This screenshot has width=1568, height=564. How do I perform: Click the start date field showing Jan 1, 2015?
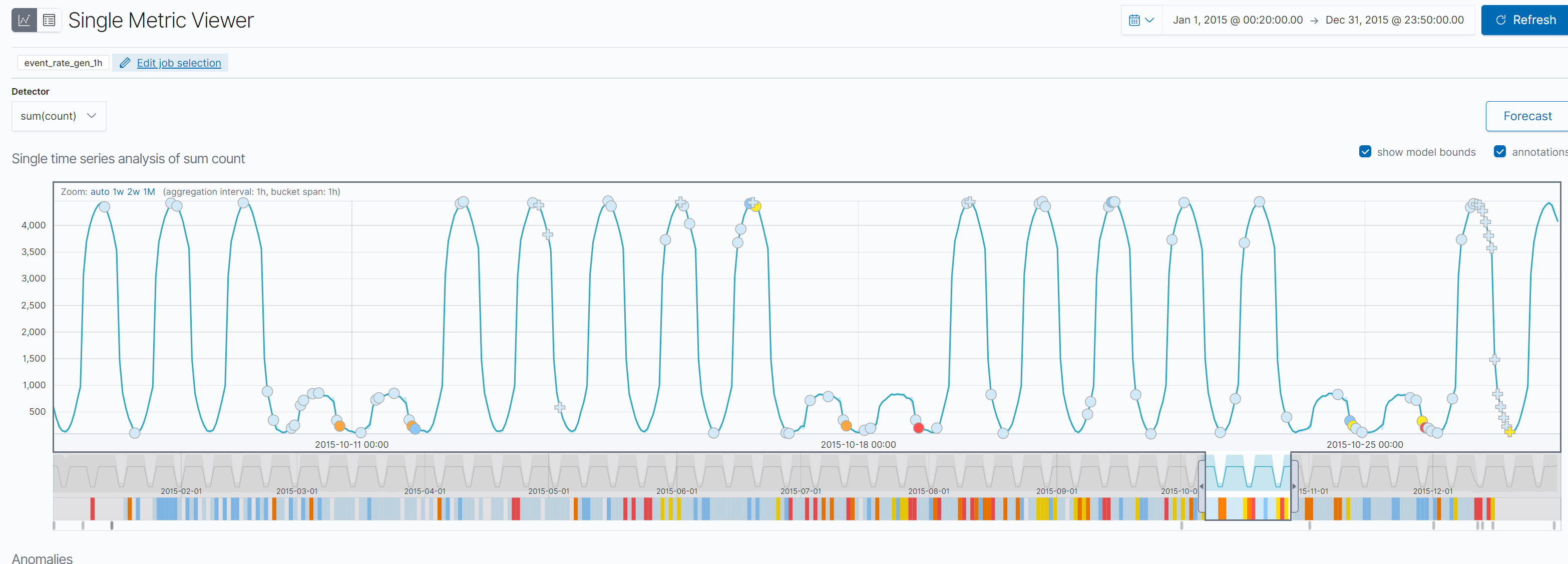1236,20
